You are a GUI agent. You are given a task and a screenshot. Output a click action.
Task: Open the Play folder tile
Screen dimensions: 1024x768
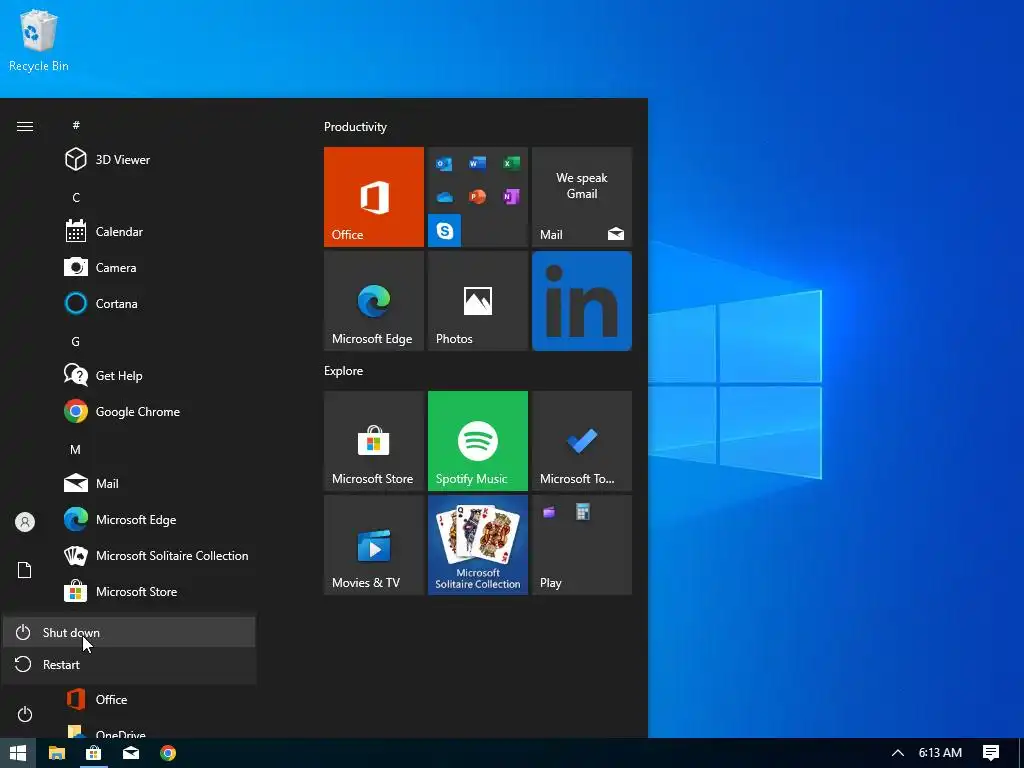[582, 545]
